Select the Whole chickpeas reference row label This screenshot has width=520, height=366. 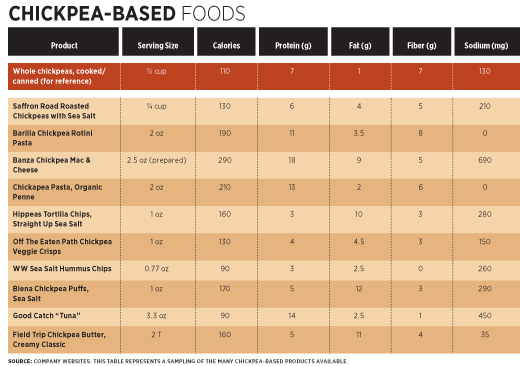coord(59,76)
